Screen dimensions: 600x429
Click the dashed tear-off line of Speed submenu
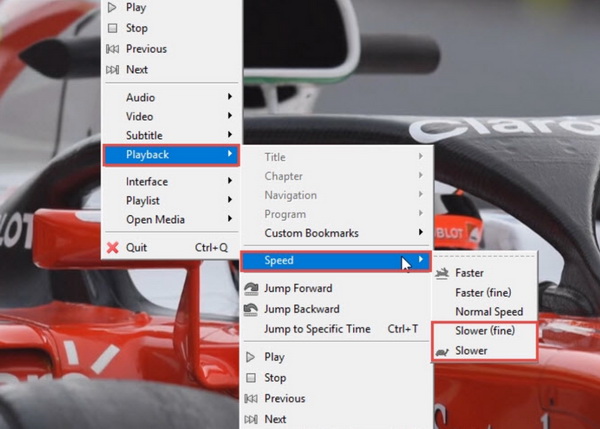(x=485, y=256)
